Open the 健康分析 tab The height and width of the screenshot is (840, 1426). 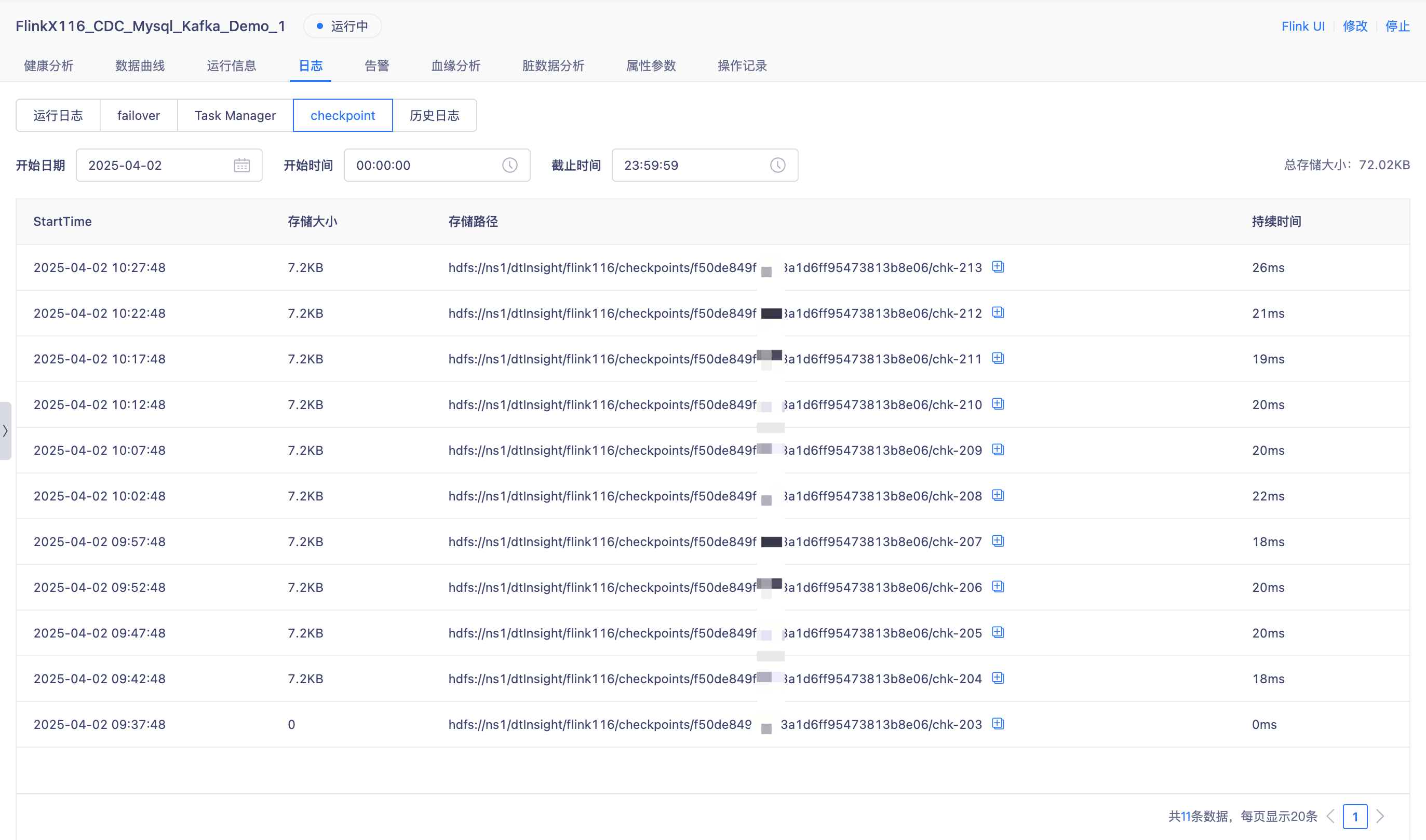click(x=49, y=65)
